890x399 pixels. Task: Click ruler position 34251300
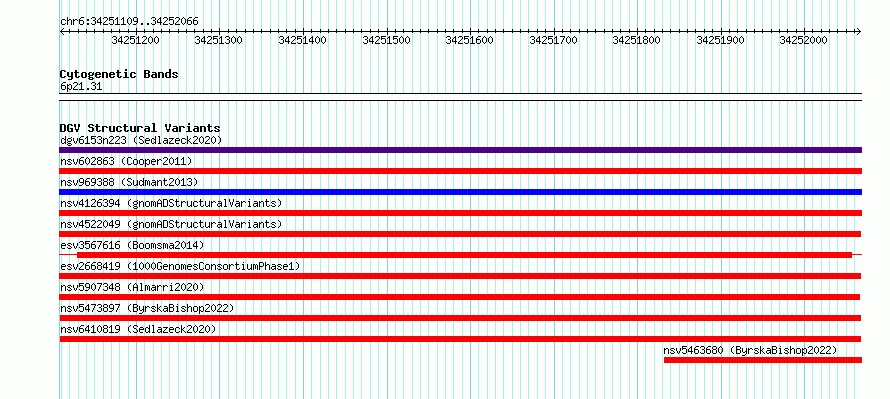coord(219,40)
